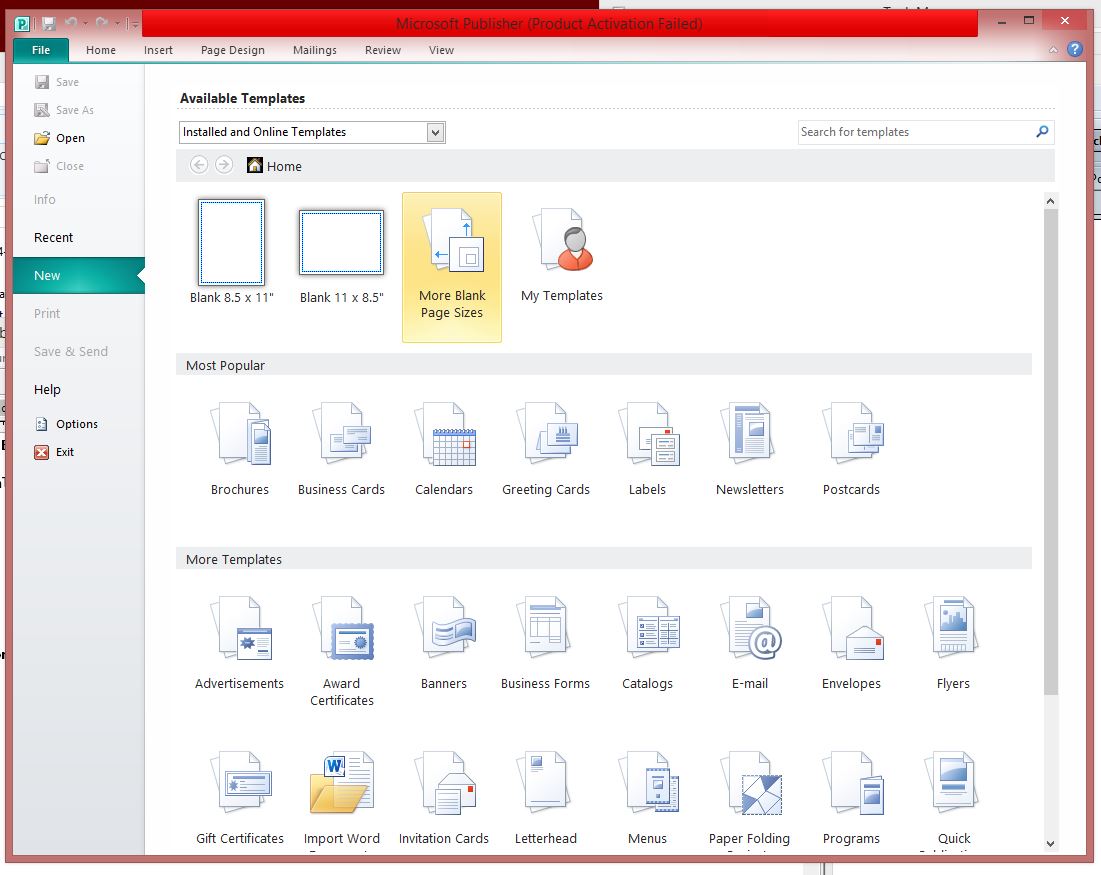Click the template list scrollbar up arrow
Image resolution: width=1101 pixels, height=875 pixels.
1050,201
